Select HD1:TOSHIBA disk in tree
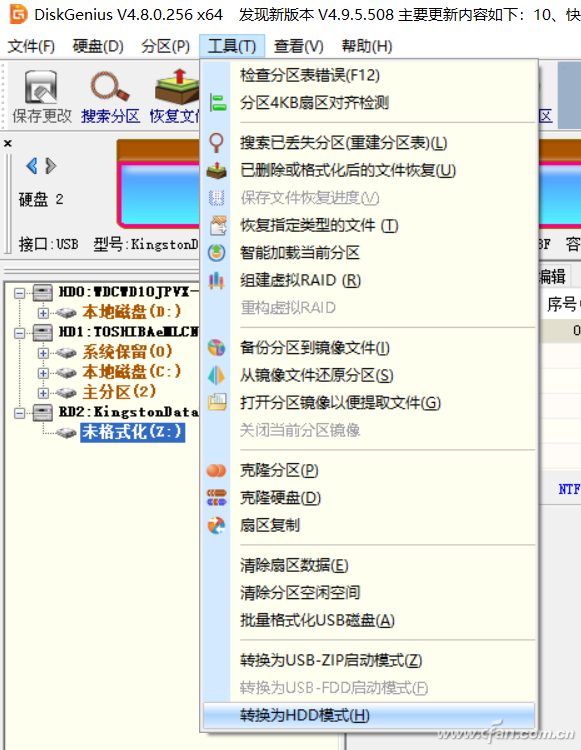Screen dimensions: 581x750 point(128,332)
